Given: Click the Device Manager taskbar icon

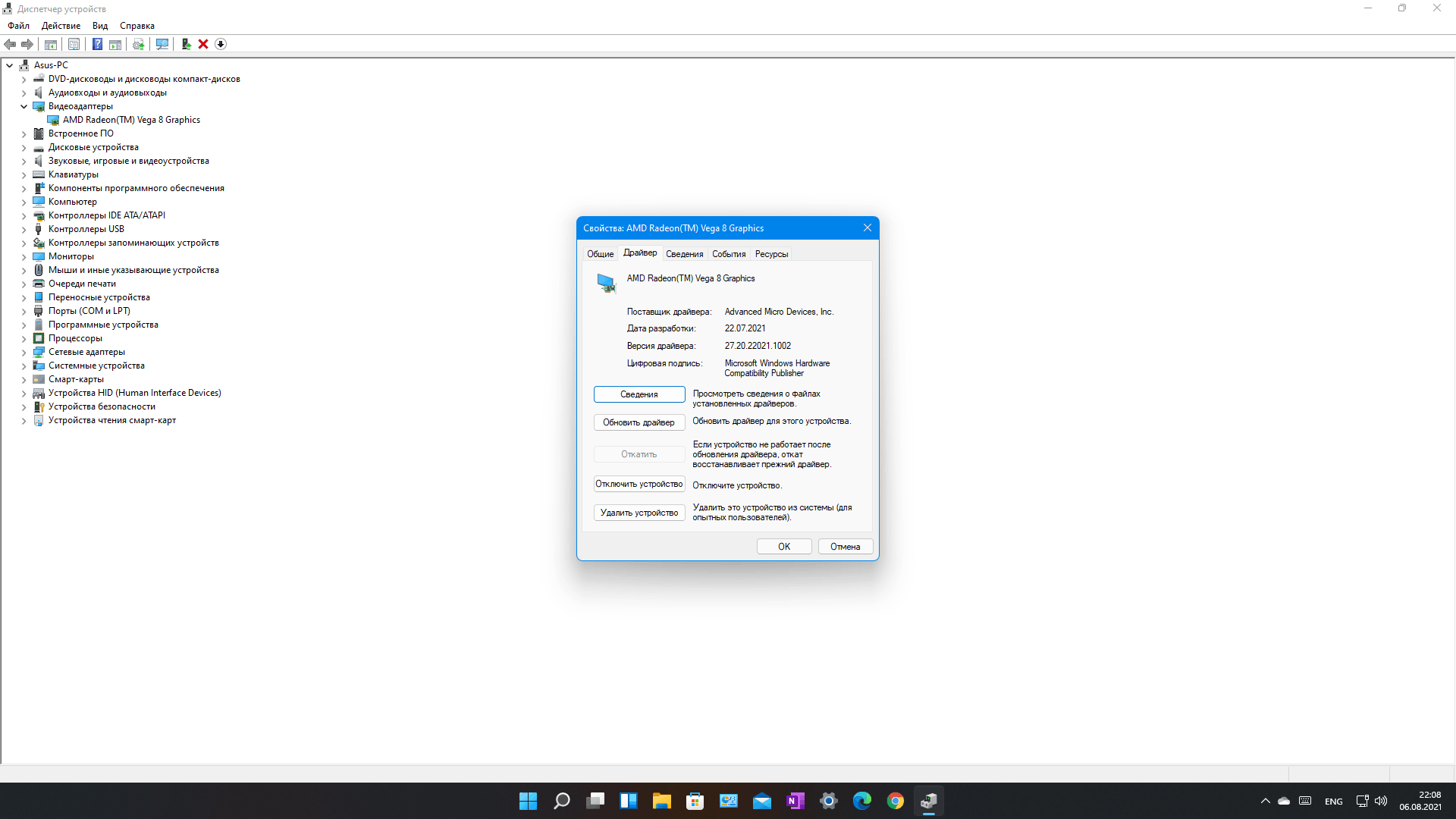Looking at the screenshot, I should (x=929, y=801).
